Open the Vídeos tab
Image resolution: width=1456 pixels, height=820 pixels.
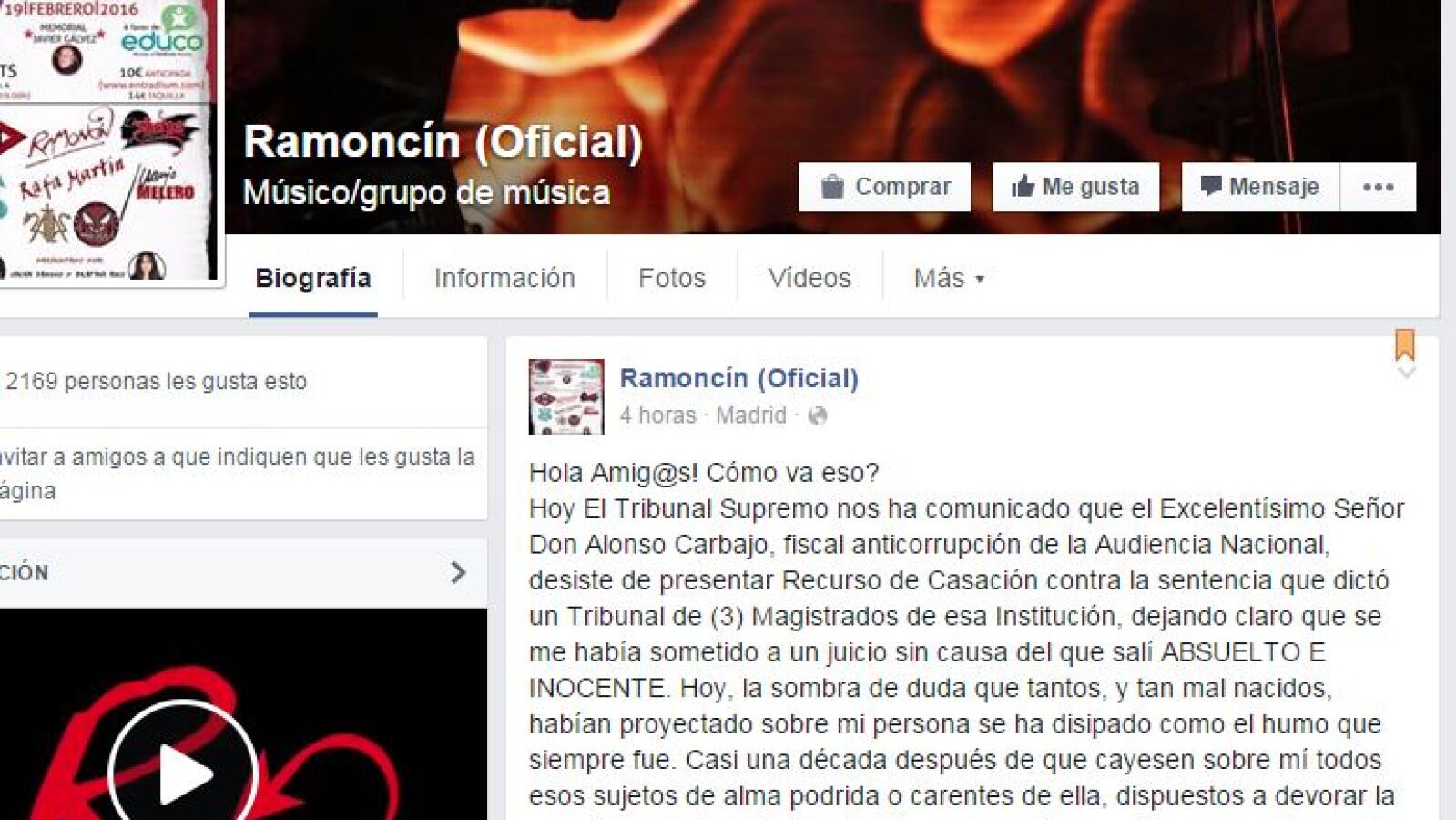coord(809,278)
